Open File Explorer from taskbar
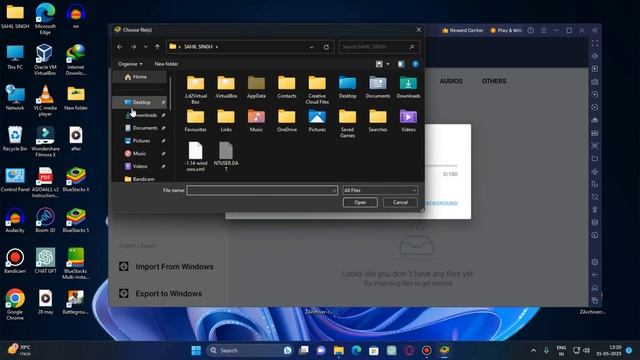Image resolution: width=640 pixels, height=360 pixels. (338, 350)
